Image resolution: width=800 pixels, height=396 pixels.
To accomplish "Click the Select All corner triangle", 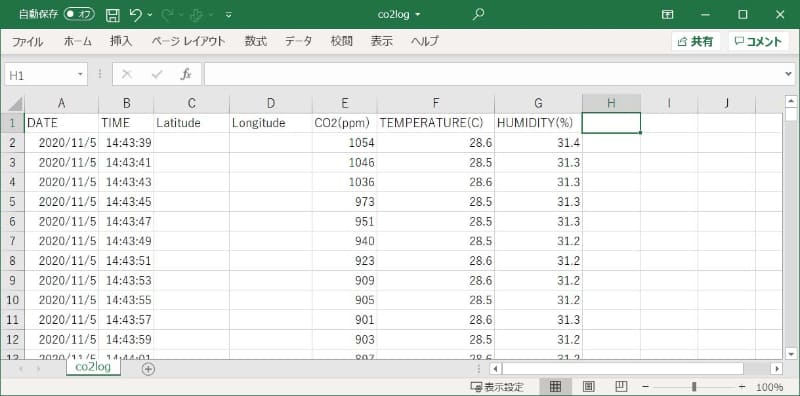I will (15, 104).
